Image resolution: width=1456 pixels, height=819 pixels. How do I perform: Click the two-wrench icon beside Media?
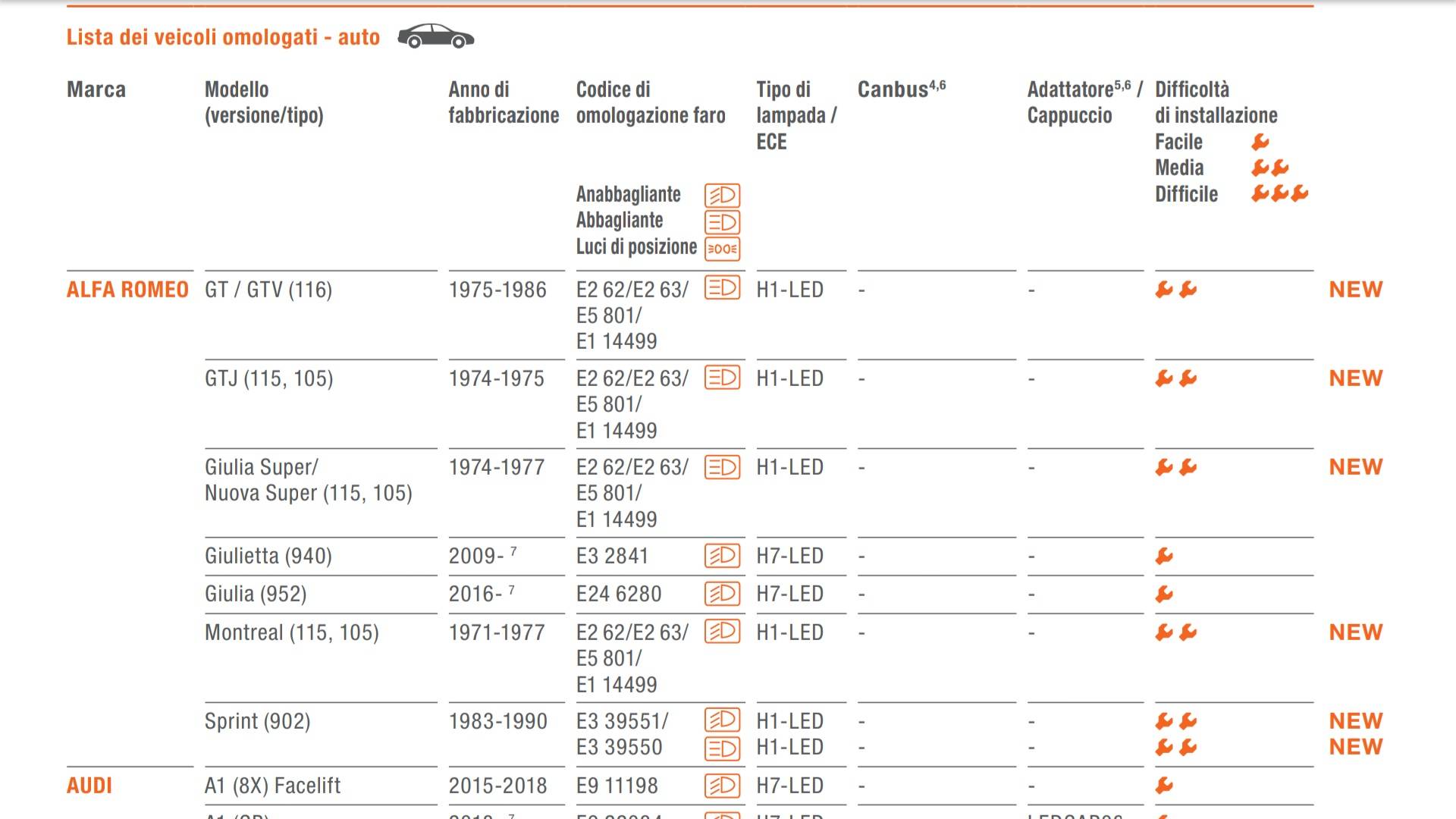(x=1270, y=168)
